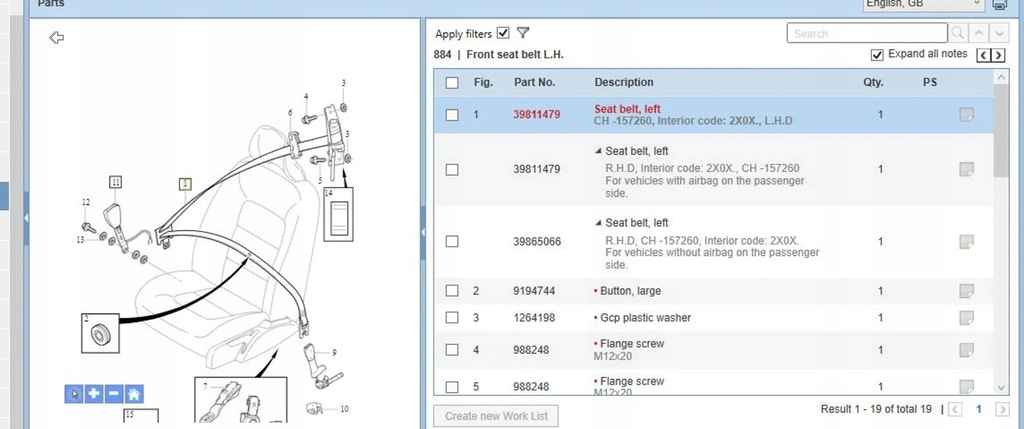Image resolution: width=1024 pixels, height=429 pixels.
Task: Click callout 2 button thumbnail in diagram
Action: coord(100,334)
